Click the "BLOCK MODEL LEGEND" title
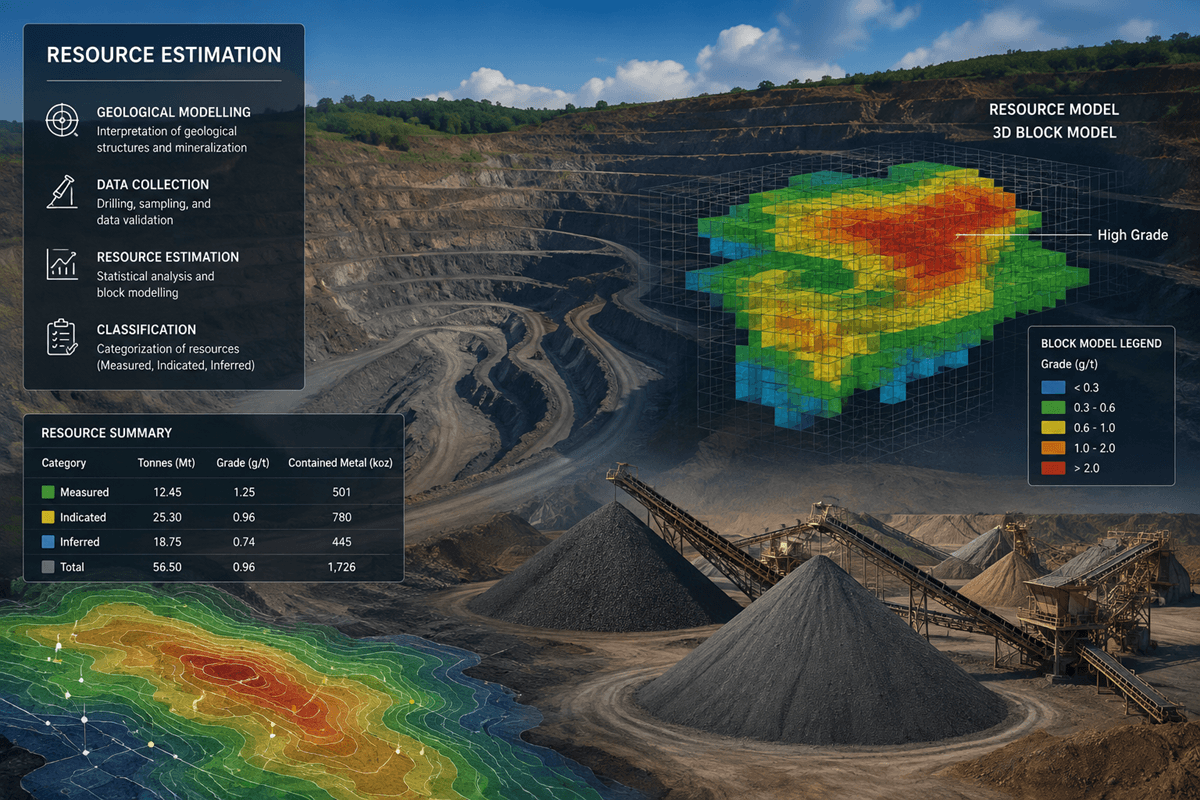1200x800 pixels. coord(1101,343)
